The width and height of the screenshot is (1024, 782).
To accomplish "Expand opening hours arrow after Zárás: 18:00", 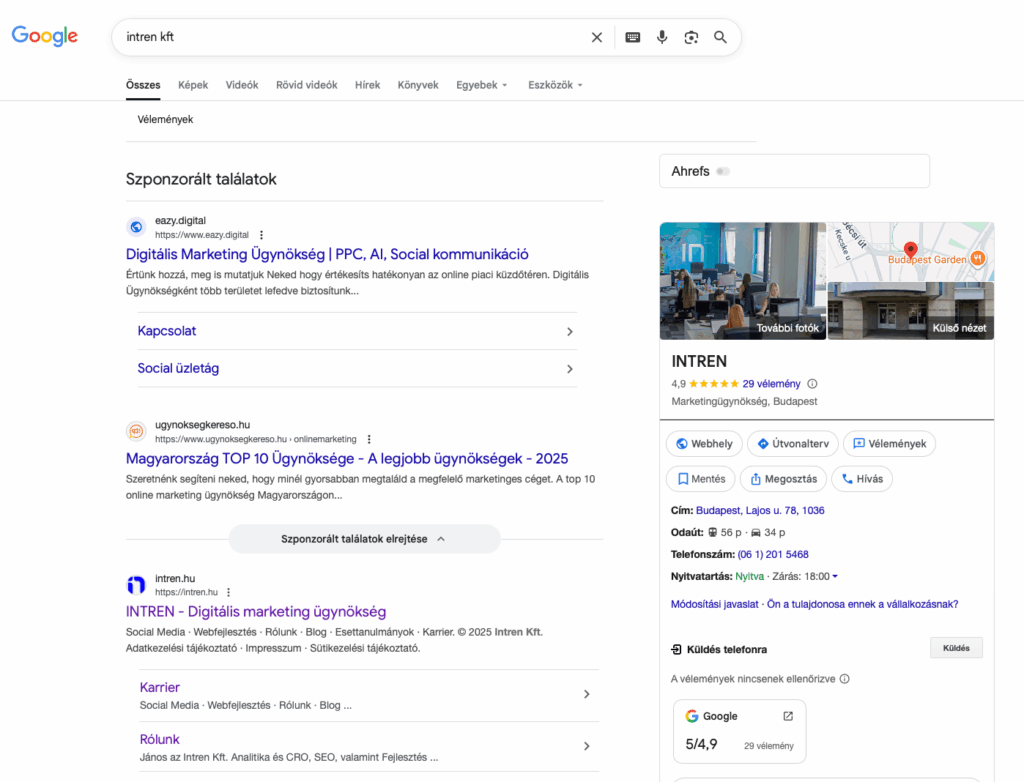I will 835,577.
